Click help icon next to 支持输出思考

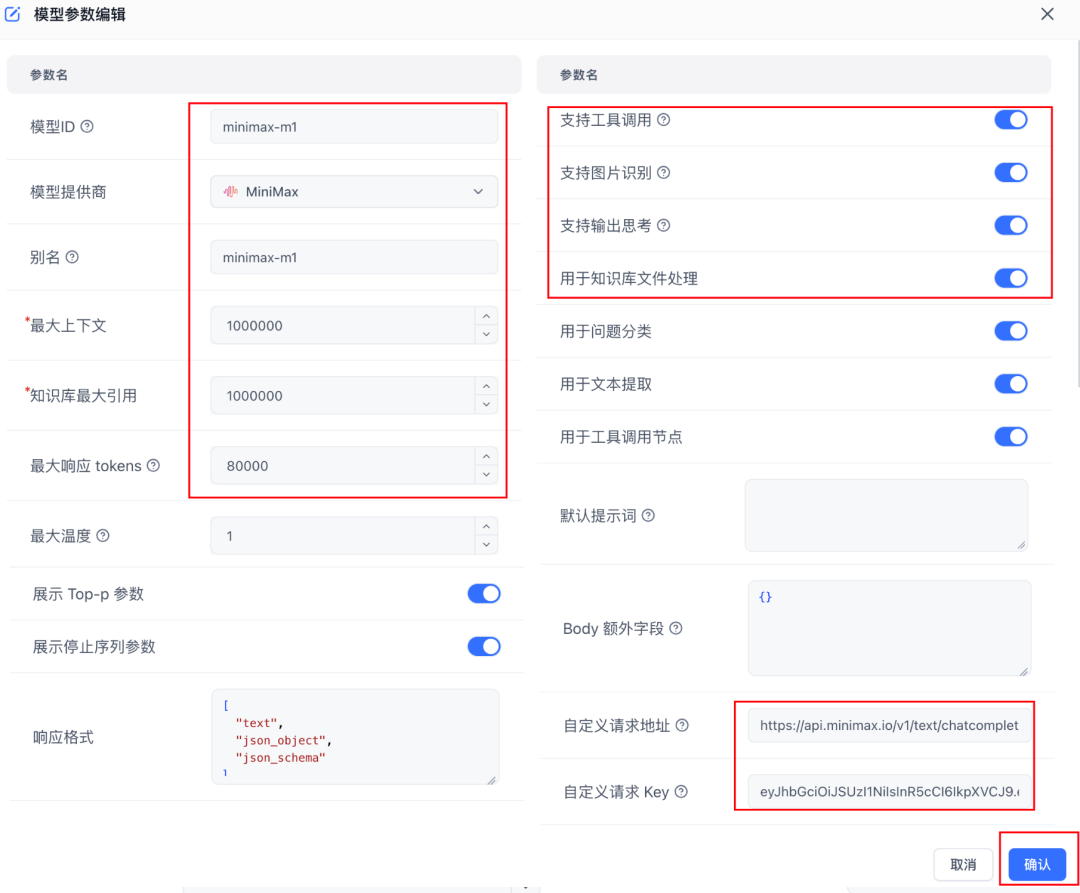663,225
